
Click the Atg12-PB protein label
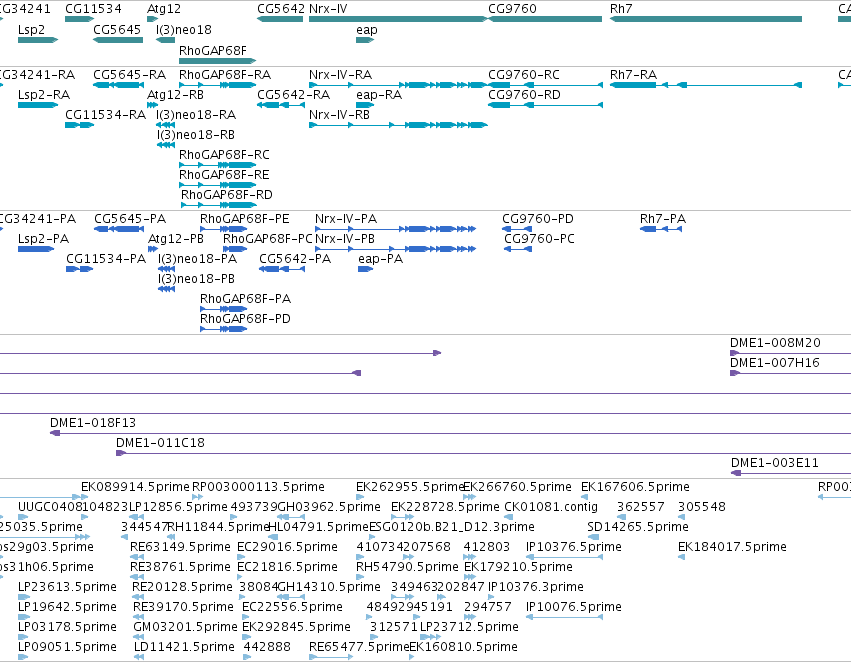pyautogui.click(x=176, y=239)
